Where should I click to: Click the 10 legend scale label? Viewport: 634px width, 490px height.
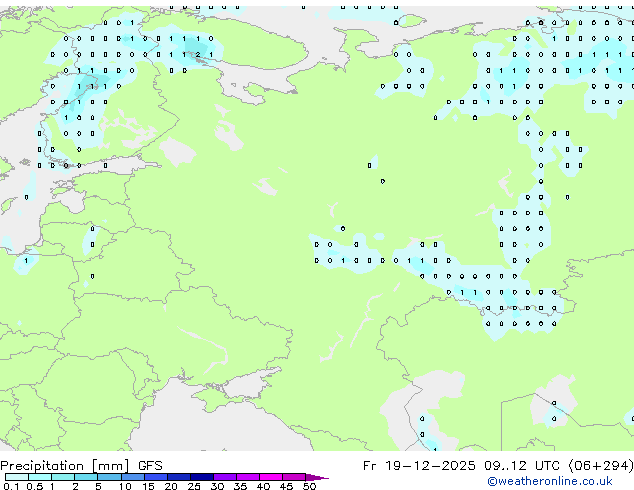tap(125, 486)
